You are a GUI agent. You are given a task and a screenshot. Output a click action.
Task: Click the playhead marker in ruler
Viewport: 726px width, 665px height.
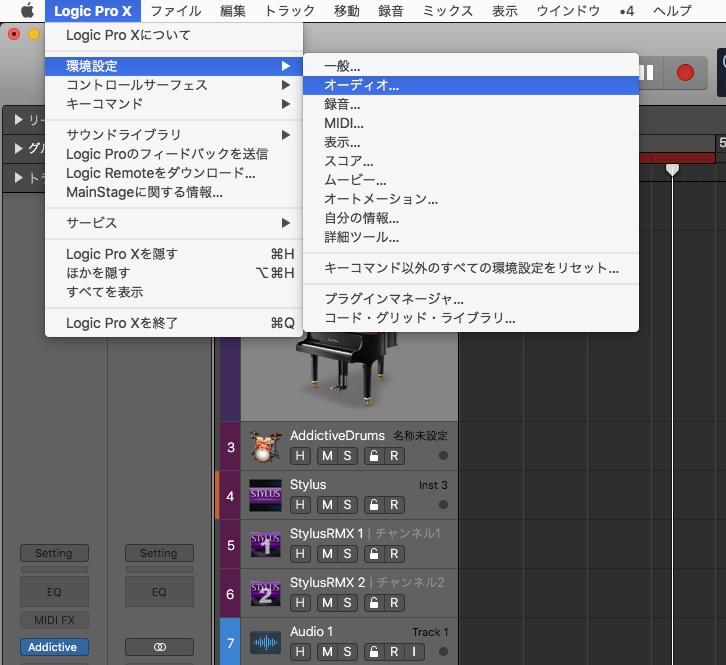click(x=672, y=169)
